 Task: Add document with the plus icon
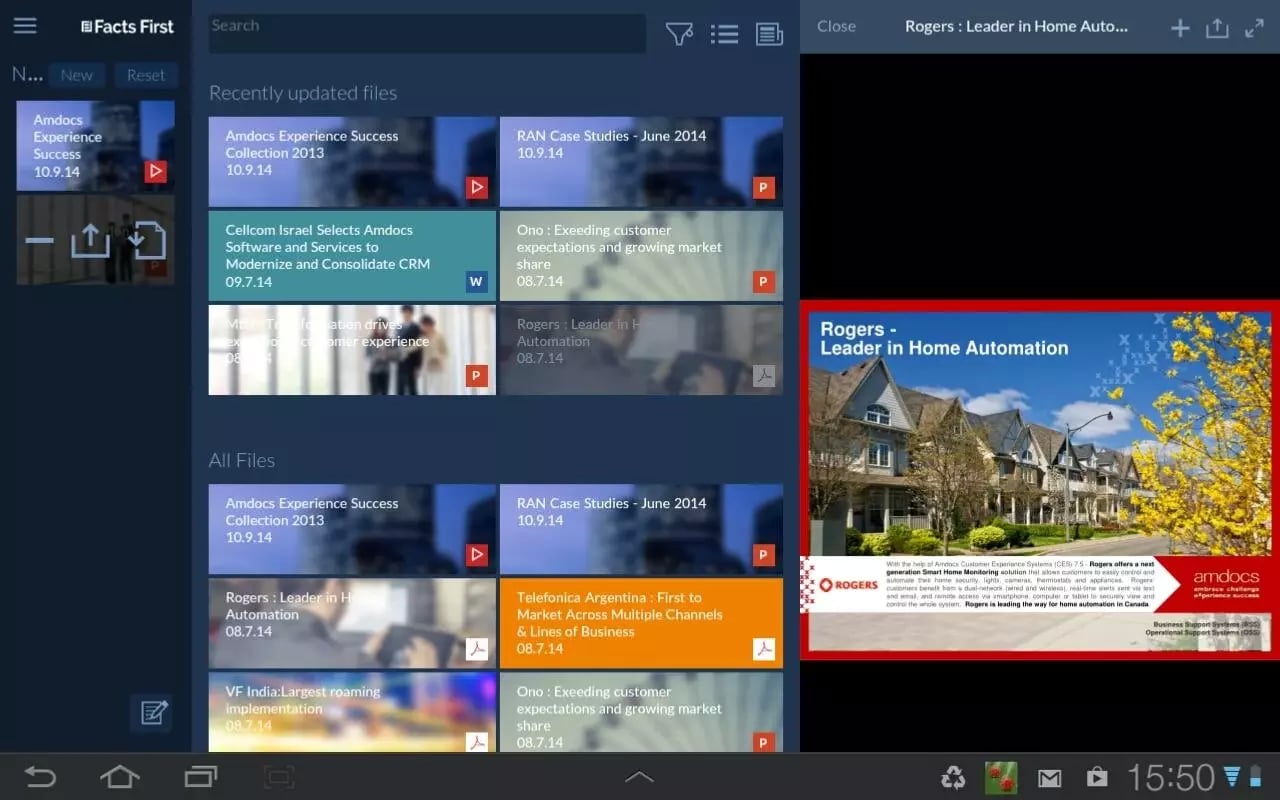click(1180, 28)
